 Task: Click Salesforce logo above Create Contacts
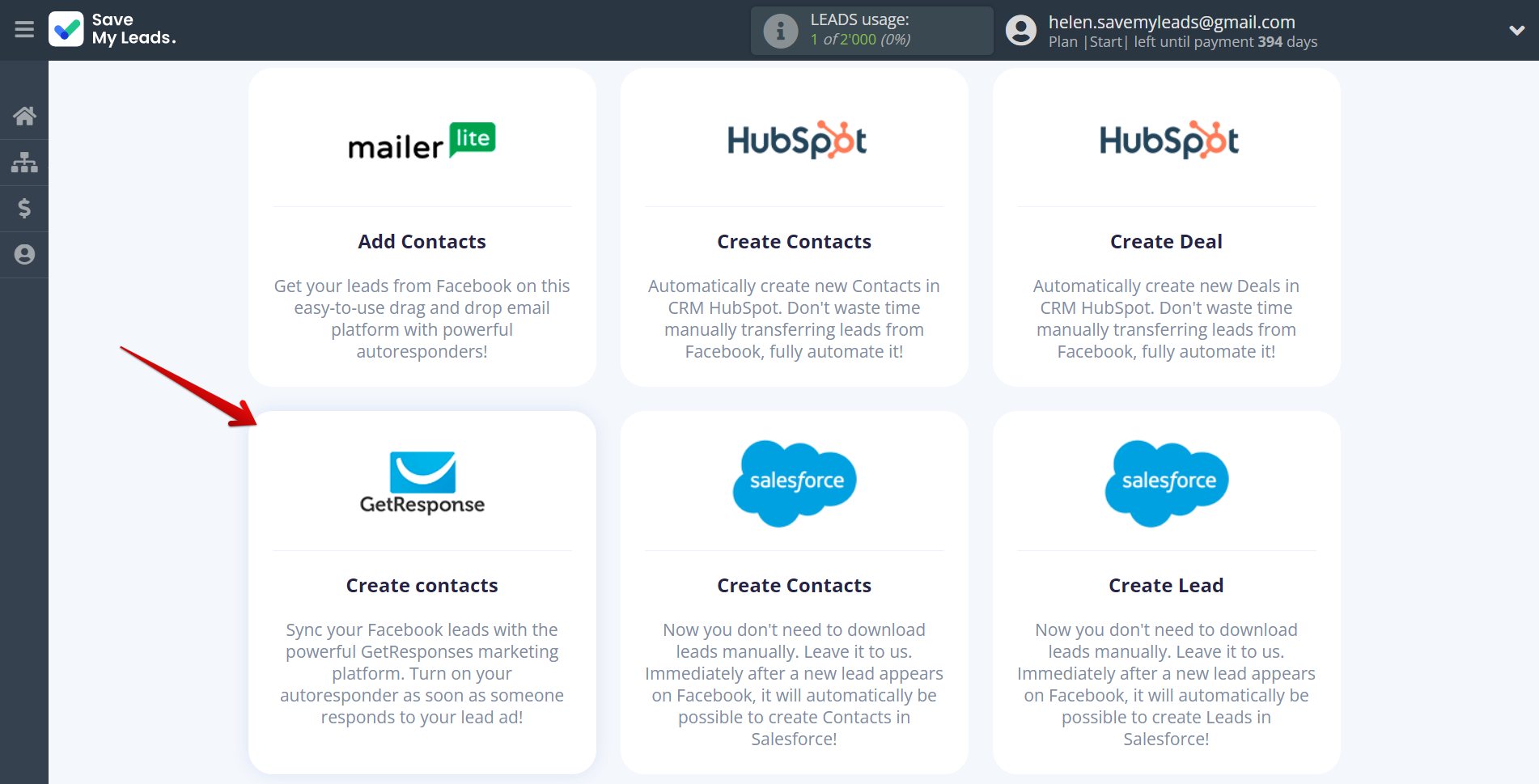[795, 483]
